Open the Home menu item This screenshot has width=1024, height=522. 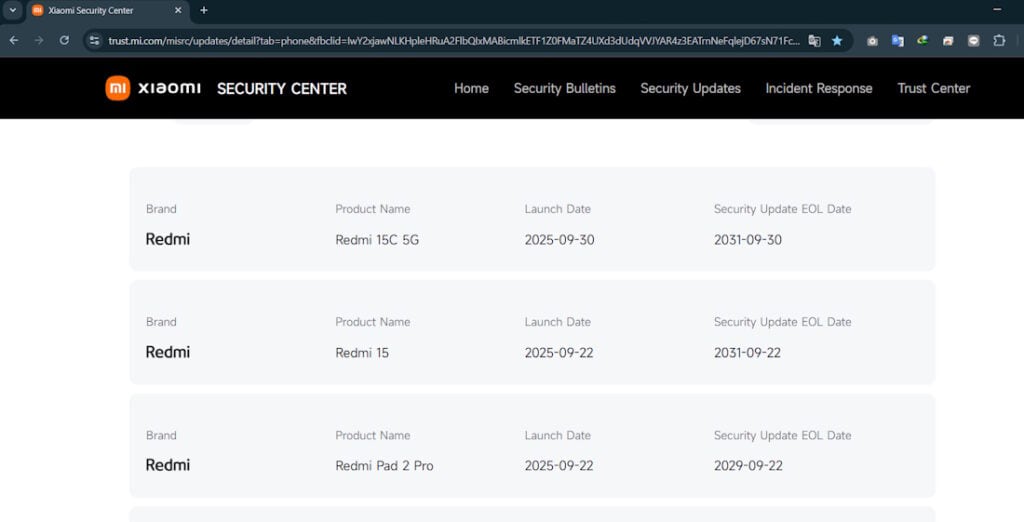pyautogui.click(x=471, y=88)
